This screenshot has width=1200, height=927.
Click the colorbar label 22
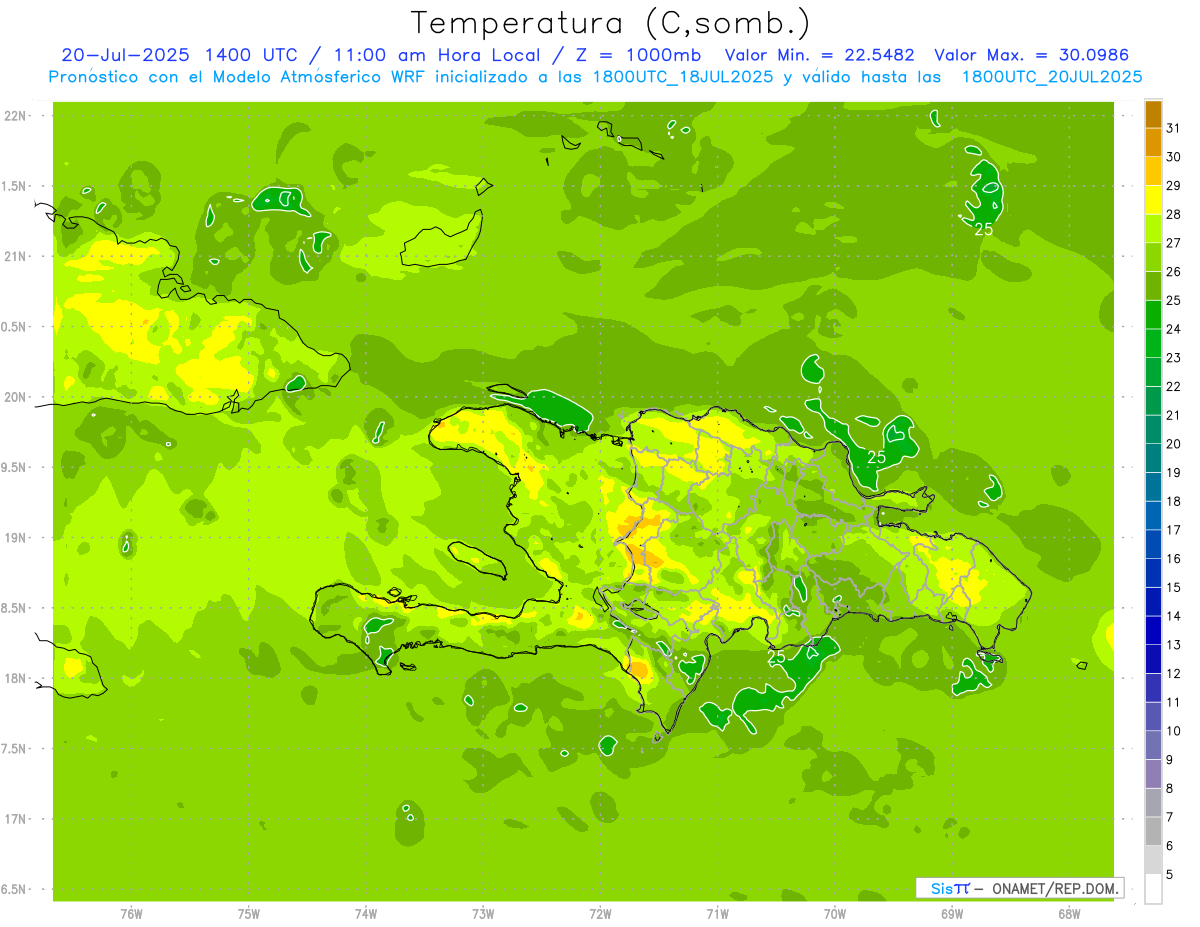1174,386
